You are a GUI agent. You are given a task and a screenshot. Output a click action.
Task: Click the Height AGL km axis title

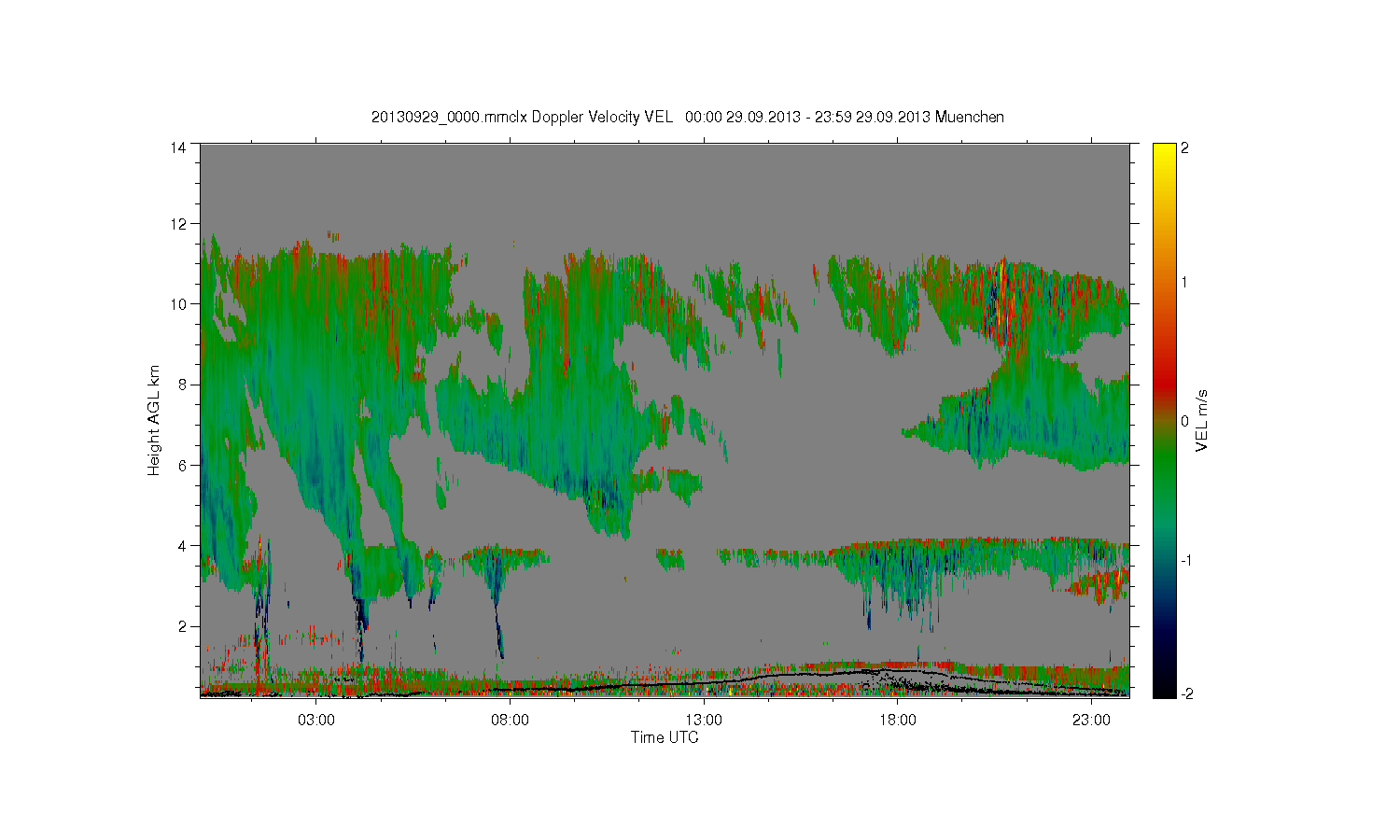pos(154,420)
